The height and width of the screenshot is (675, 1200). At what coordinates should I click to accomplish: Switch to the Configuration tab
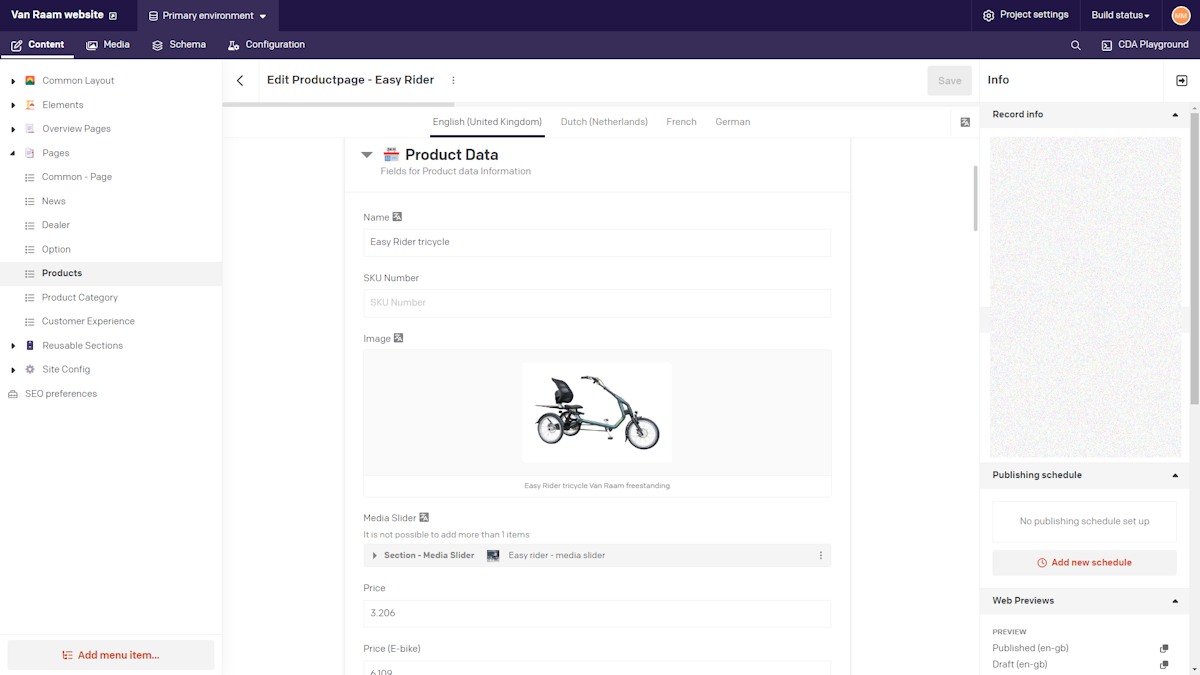click(x=266, y=45)
